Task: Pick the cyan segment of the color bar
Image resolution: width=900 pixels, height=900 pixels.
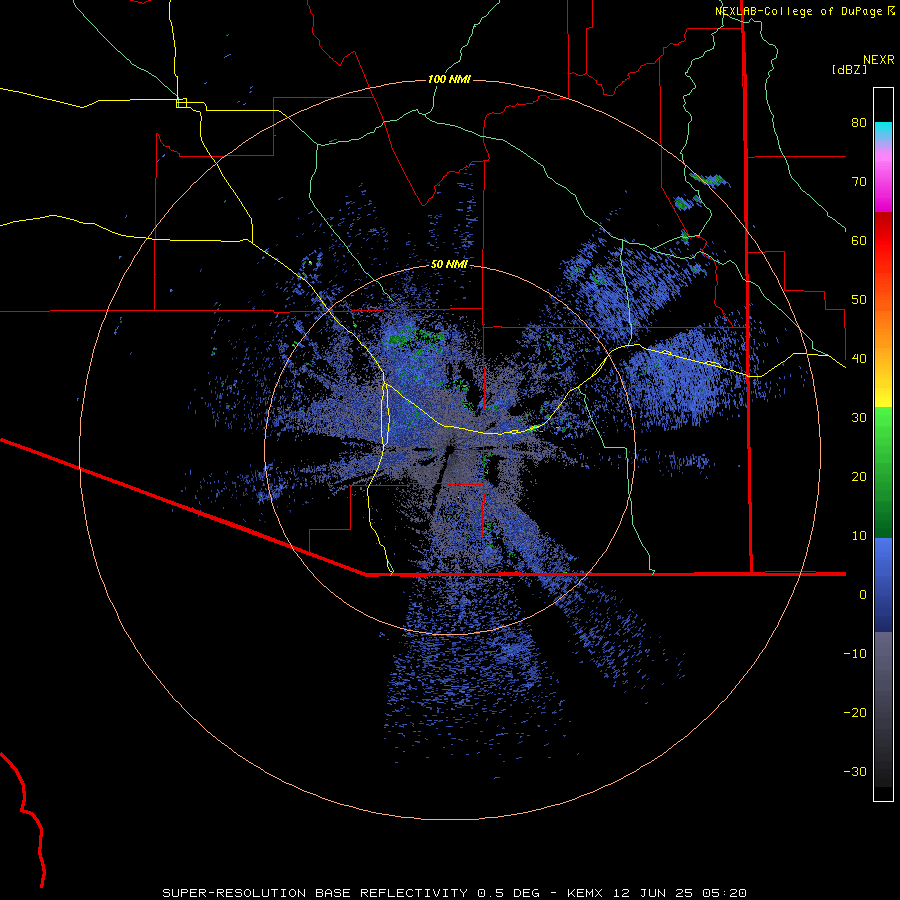Action: (883, 133)
